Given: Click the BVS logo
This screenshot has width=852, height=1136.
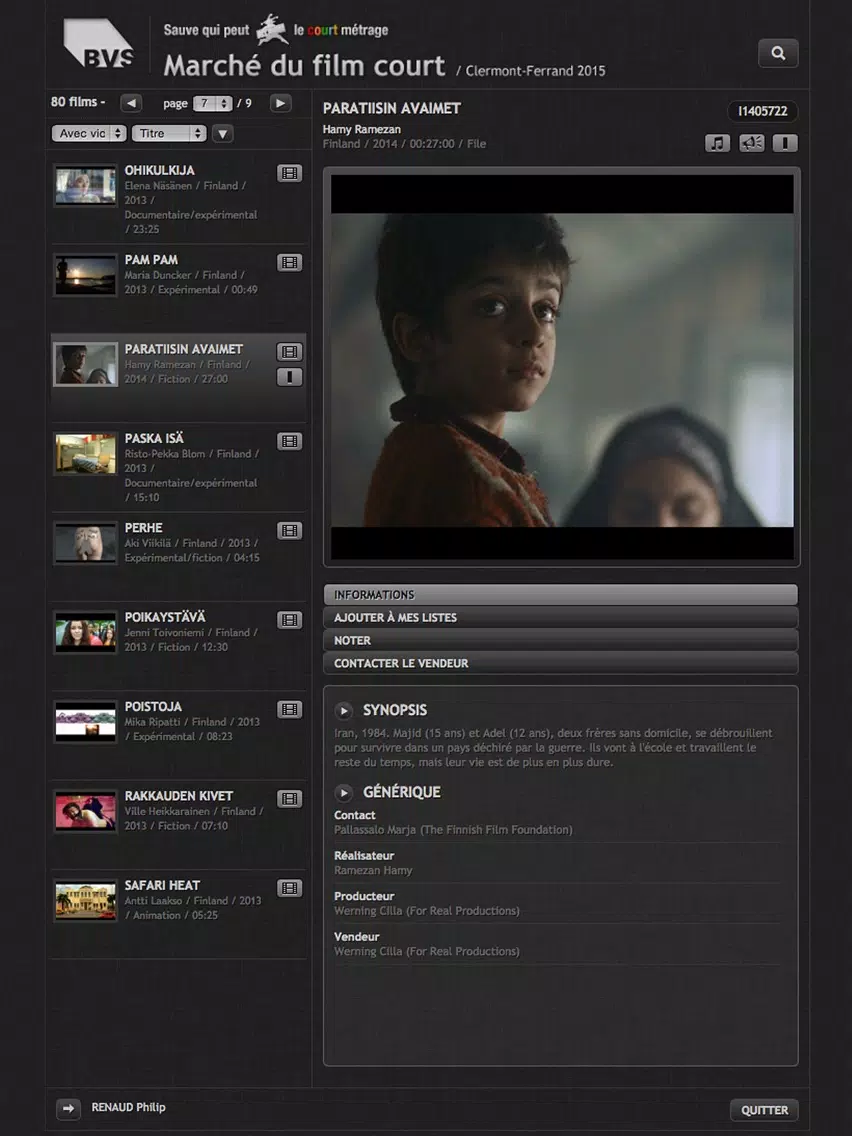Looking at the screenshot, I should coord(99,43).
